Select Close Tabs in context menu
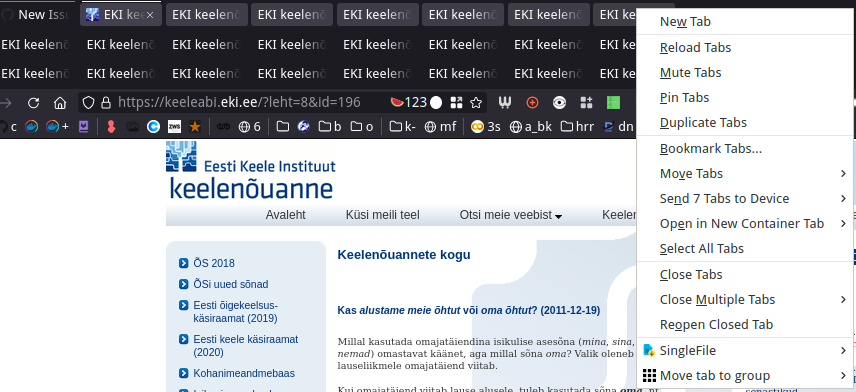 pyautogui.click(x=746, y=275)
